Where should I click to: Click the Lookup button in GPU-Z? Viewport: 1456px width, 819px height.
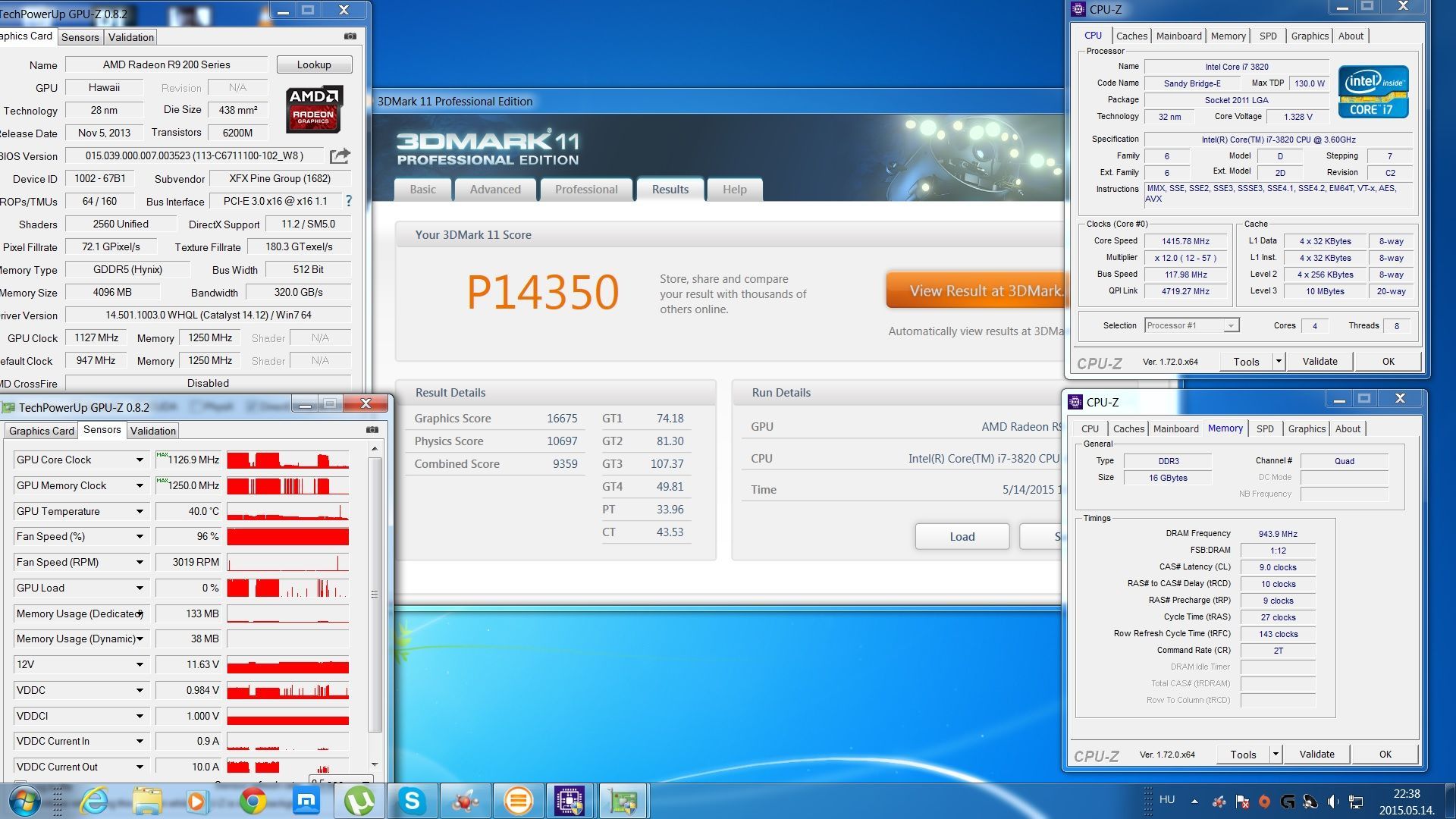click(x=314, y=64)
